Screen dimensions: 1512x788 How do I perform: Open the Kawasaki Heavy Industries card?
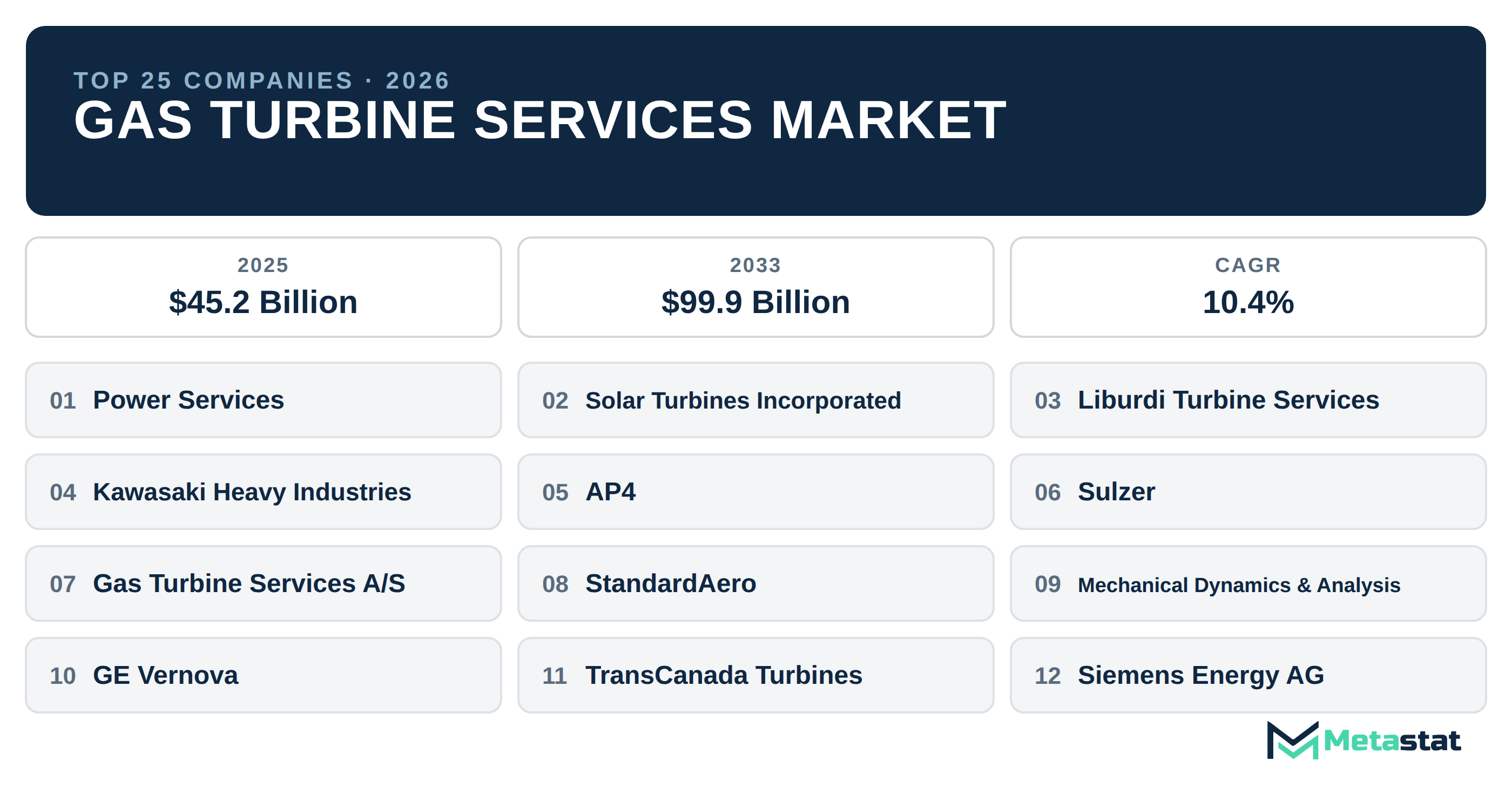tap(264, 492)
